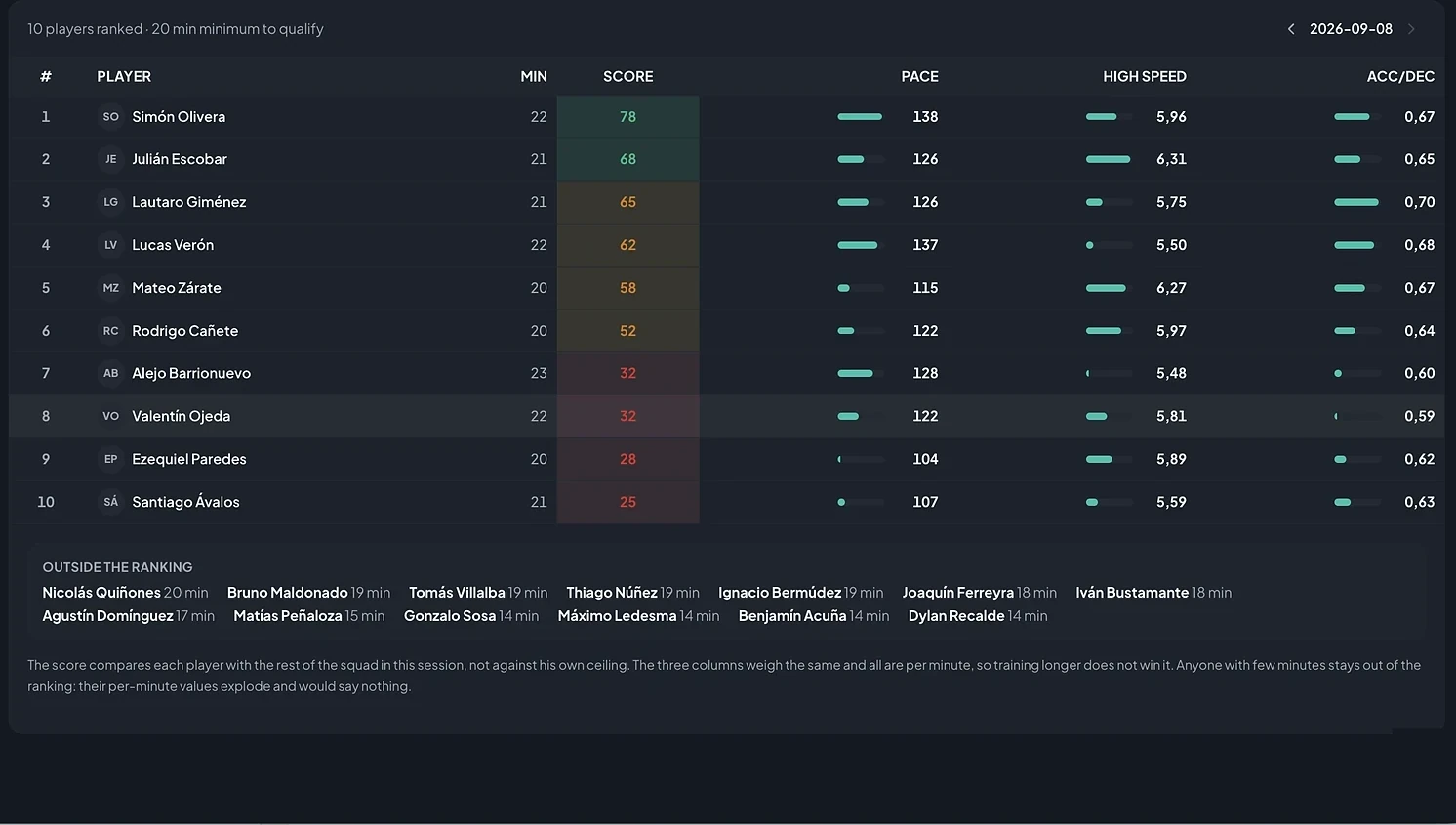The width and height of the screenshot is (1456, 825).
Task: Click Santiago Ávalos's SÁ avatar badge
Action: coord(111,502)
